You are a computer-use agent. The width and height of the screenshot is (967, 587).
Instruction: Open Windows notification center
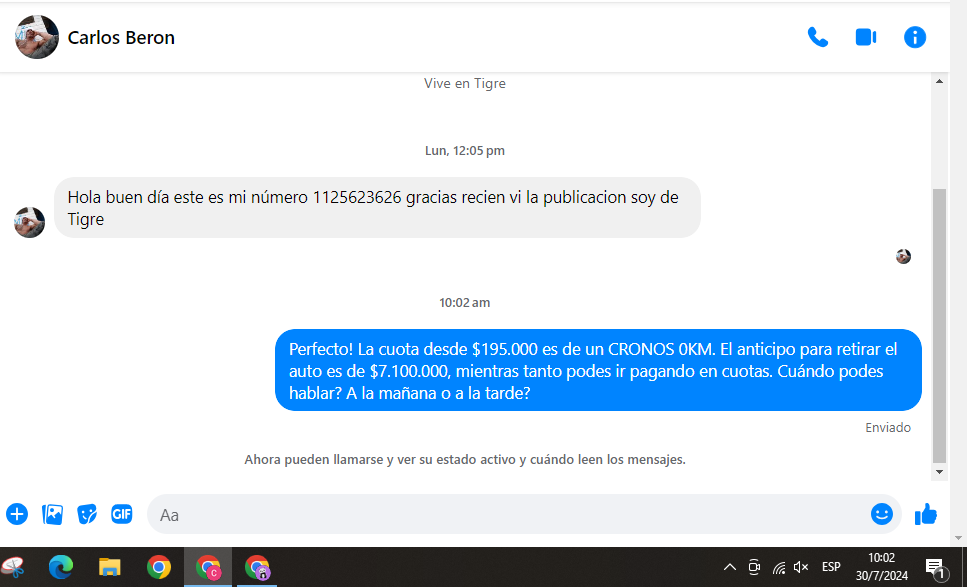tap(935, 567)
